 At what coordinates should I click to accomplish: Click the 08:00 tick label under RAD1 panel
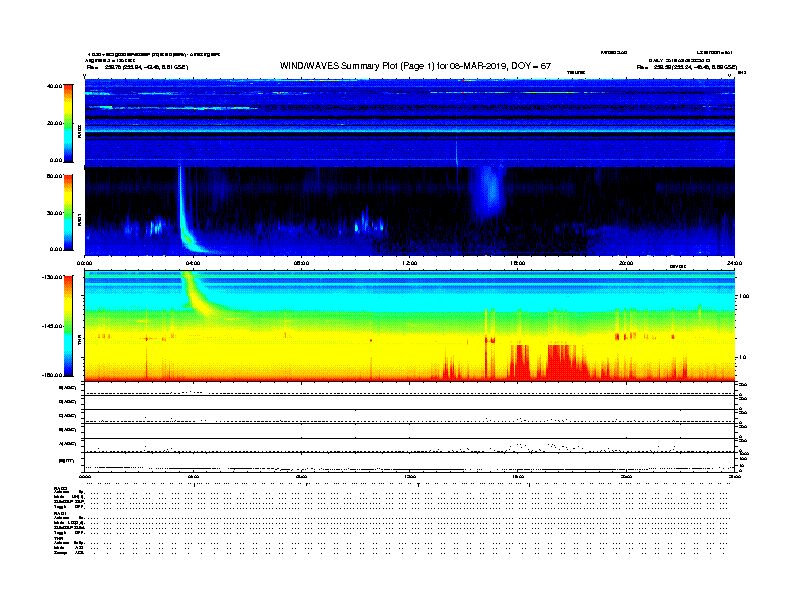click(301, 263)
